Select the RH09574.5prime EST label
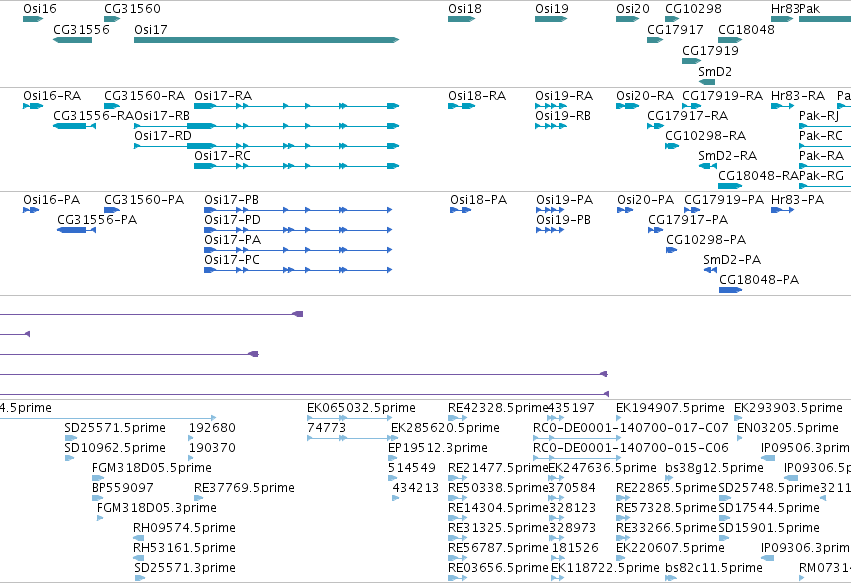The width and height of the screenshot is (851, 583). 184,528
